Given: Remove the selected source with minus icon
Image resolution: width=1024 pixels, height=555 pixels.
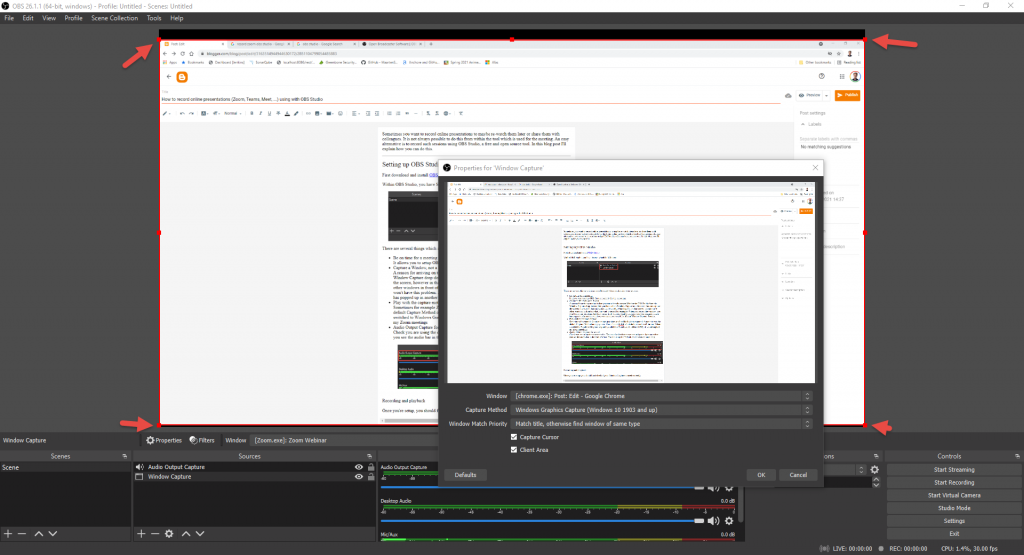Looking at the screenshot, I should [x=155, y=533].
